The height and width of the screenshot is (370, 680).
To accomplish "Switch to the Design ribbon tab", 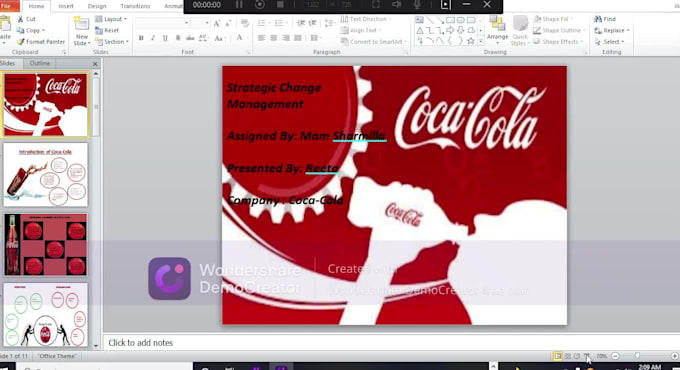I will point(97,6).
